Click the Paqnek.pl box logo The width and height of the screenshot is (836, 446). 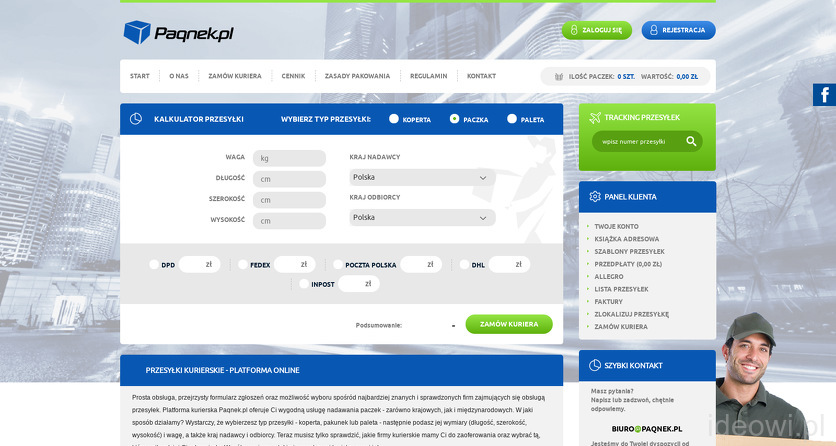(x=136, y=33)
